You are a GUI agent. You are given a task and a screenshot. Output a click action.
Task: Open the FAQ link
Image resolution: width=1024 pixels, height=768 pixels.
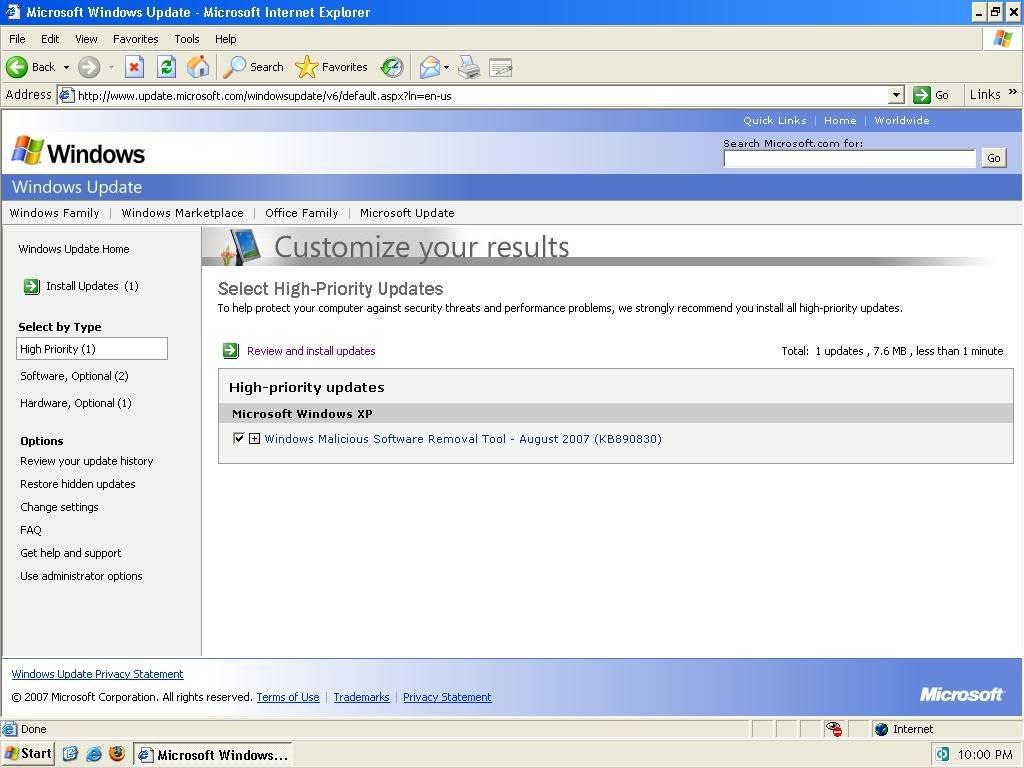(31, 530)
